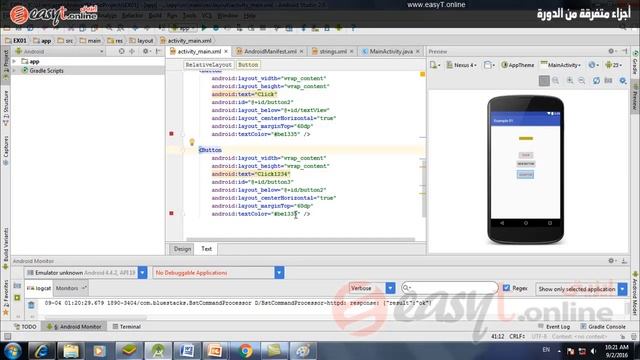Viewport: 640px width, 360px height.
Task: Open preview render options gear icon
Action: point(623,80)
